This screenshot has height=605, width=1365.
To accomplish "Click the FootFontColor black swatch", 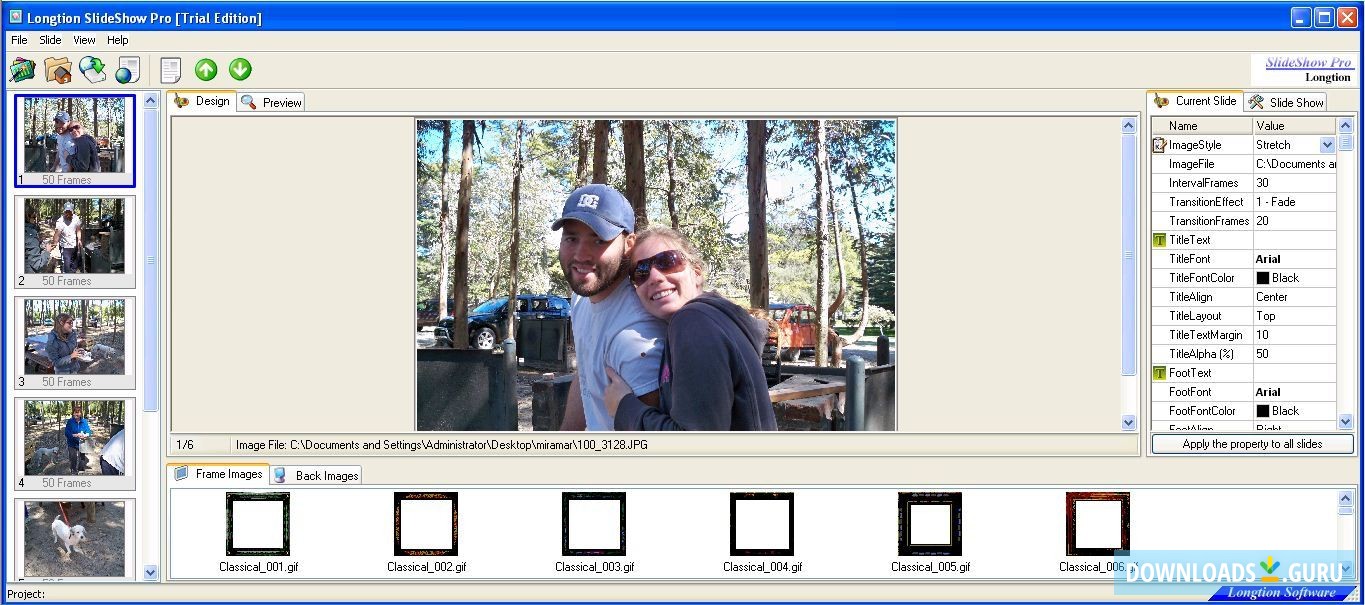I will pyautogui.click(x=1262, y=411).
